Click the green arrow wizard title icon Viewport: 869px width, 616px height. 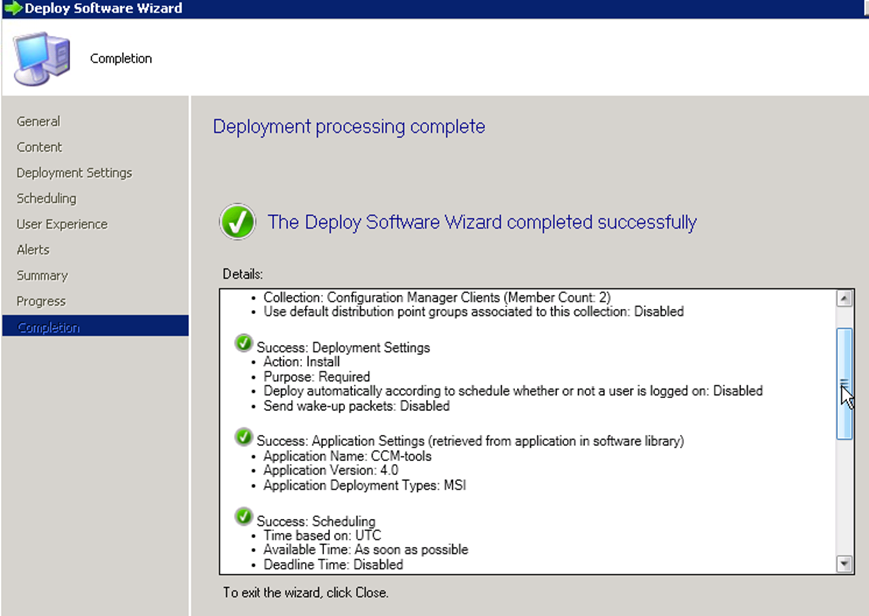tap(12, 8)
